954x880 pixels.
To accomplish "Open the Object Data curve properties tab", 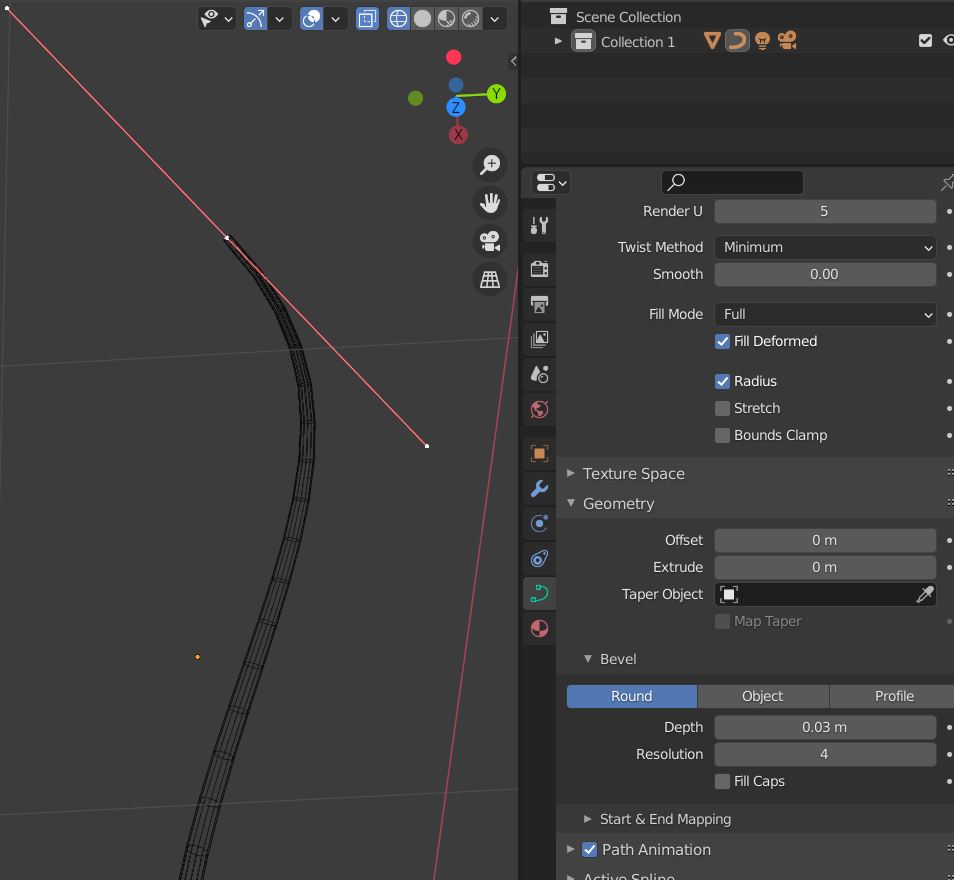I will pos(540,593).
